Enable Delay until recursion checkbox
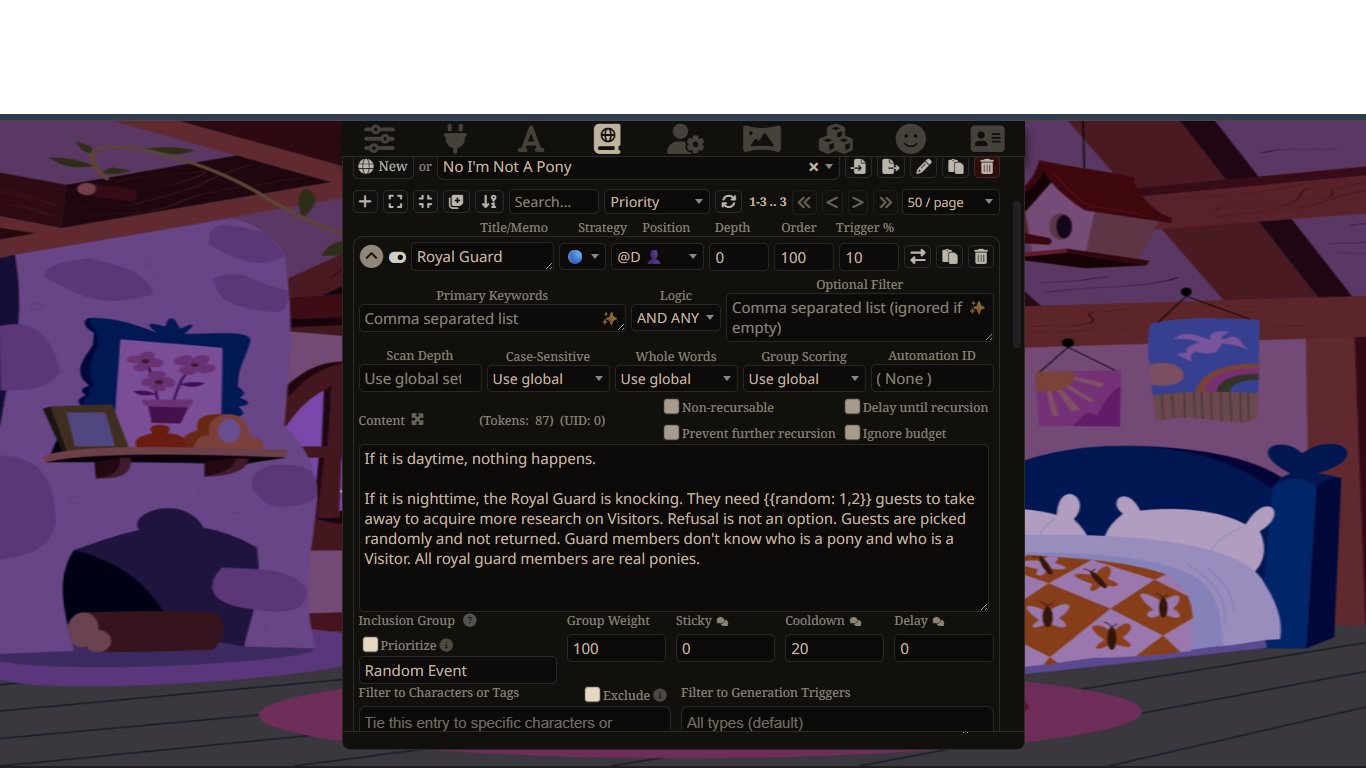The height and width of the screenshot is (768, 1366). click(852, 407)
